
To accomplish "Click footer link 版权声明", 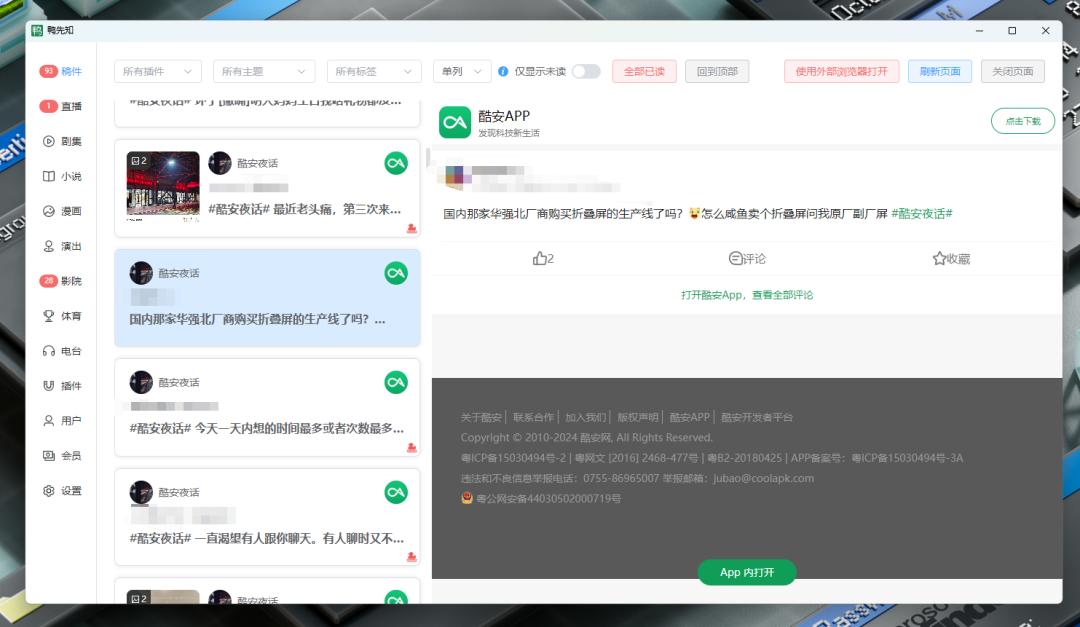I will [x=638, y=418].
